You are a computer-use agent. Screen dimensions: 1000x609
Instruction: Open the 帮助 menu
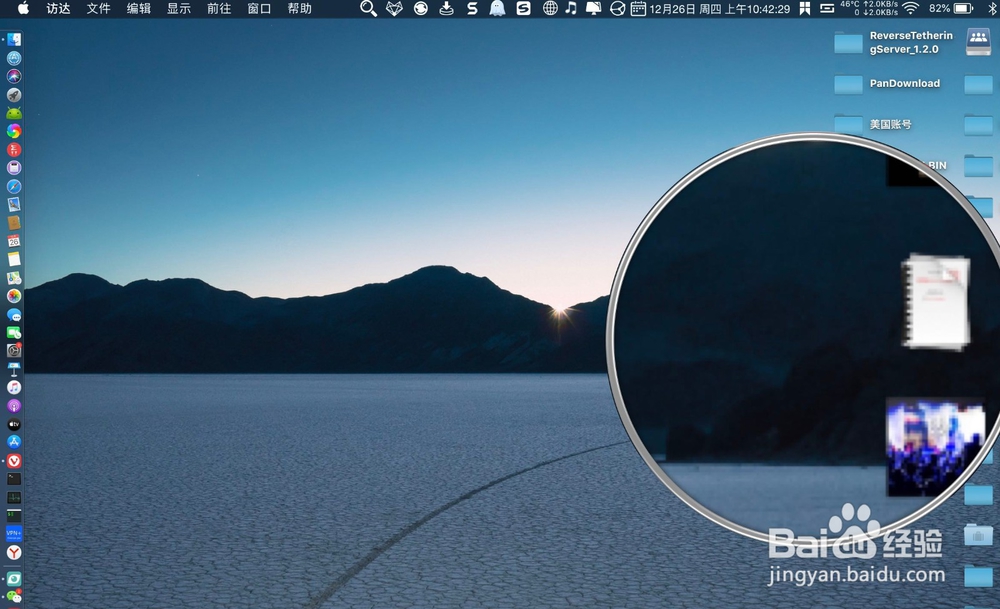point(300,8)
